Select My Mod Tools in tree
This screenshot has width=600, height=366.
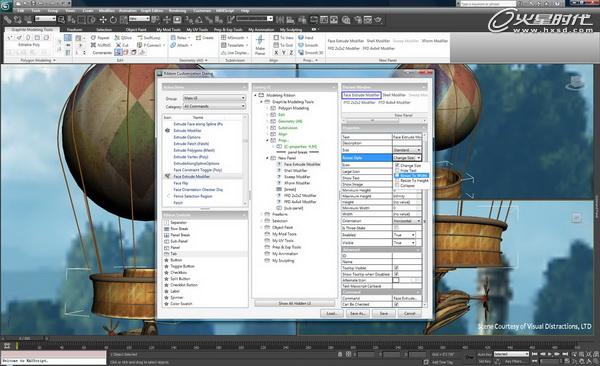pyautogui.click(x=284, y=234)
